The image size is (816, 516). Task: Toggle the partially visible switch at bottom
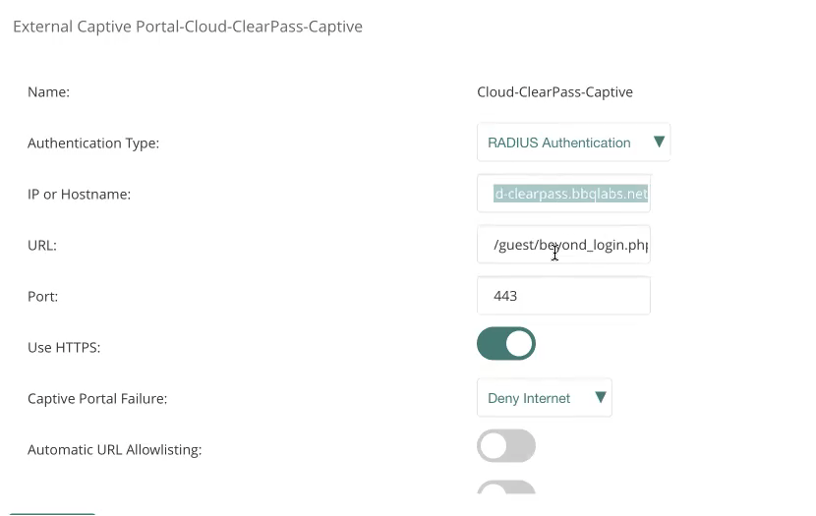(506, 488)
